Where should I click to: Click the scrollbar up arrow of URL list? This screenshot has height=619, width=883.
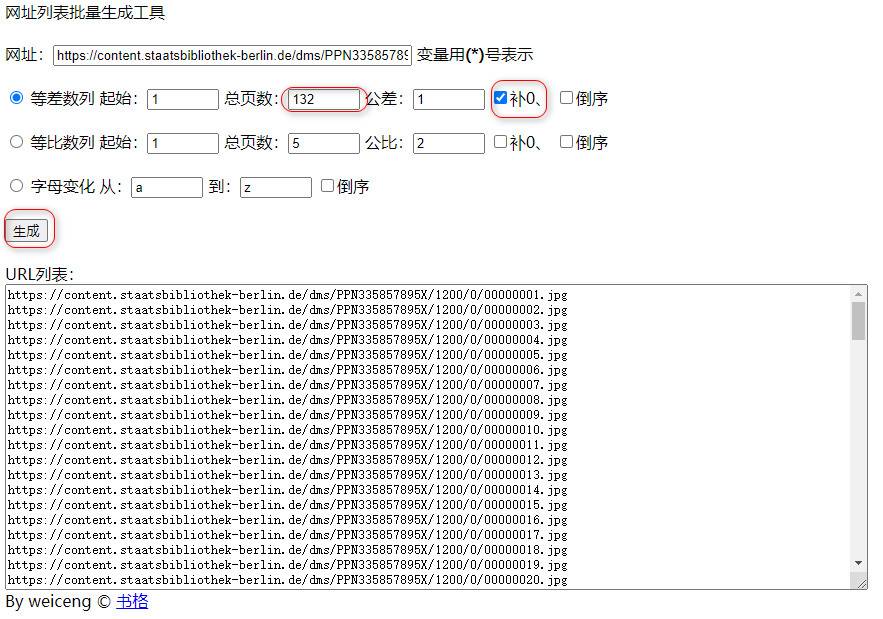[857, 296]
